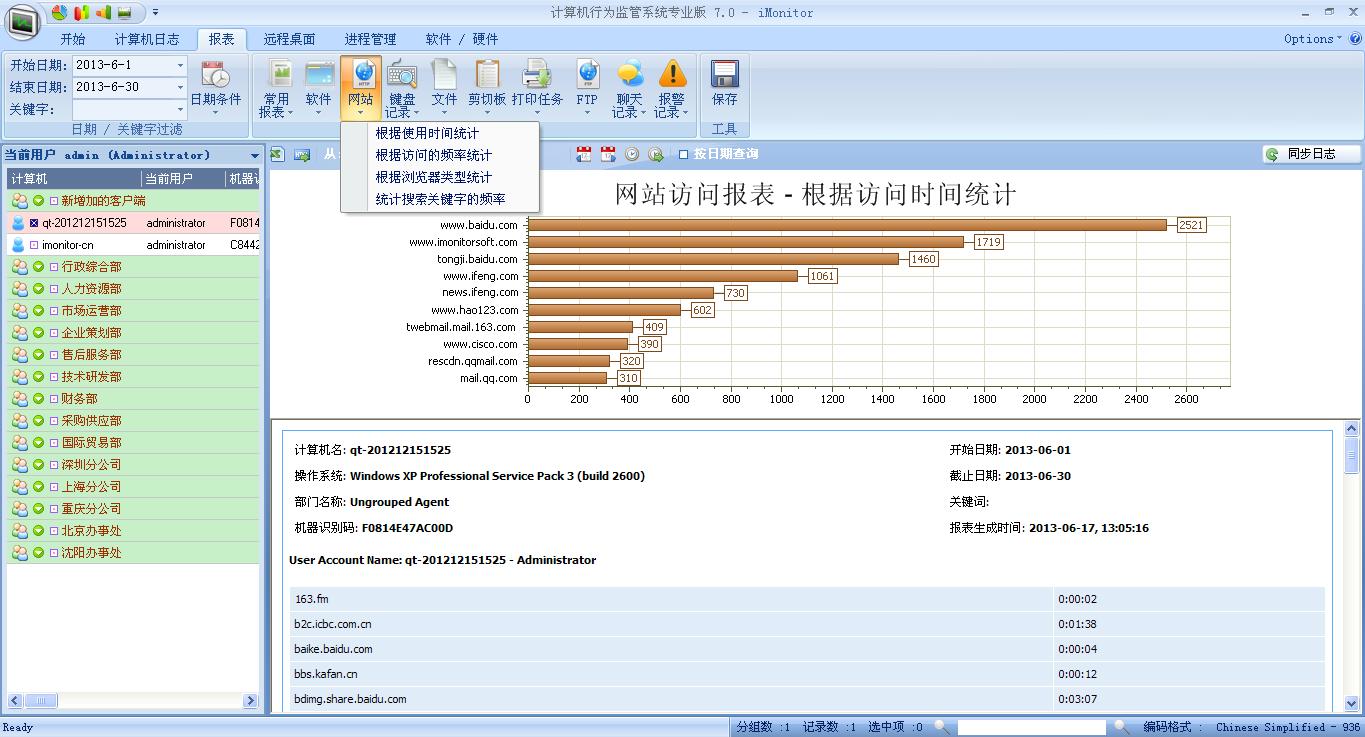Toggle checkbox for qt-201212151525 computer
Viewport: 1365px width, 737px height.
34,223
